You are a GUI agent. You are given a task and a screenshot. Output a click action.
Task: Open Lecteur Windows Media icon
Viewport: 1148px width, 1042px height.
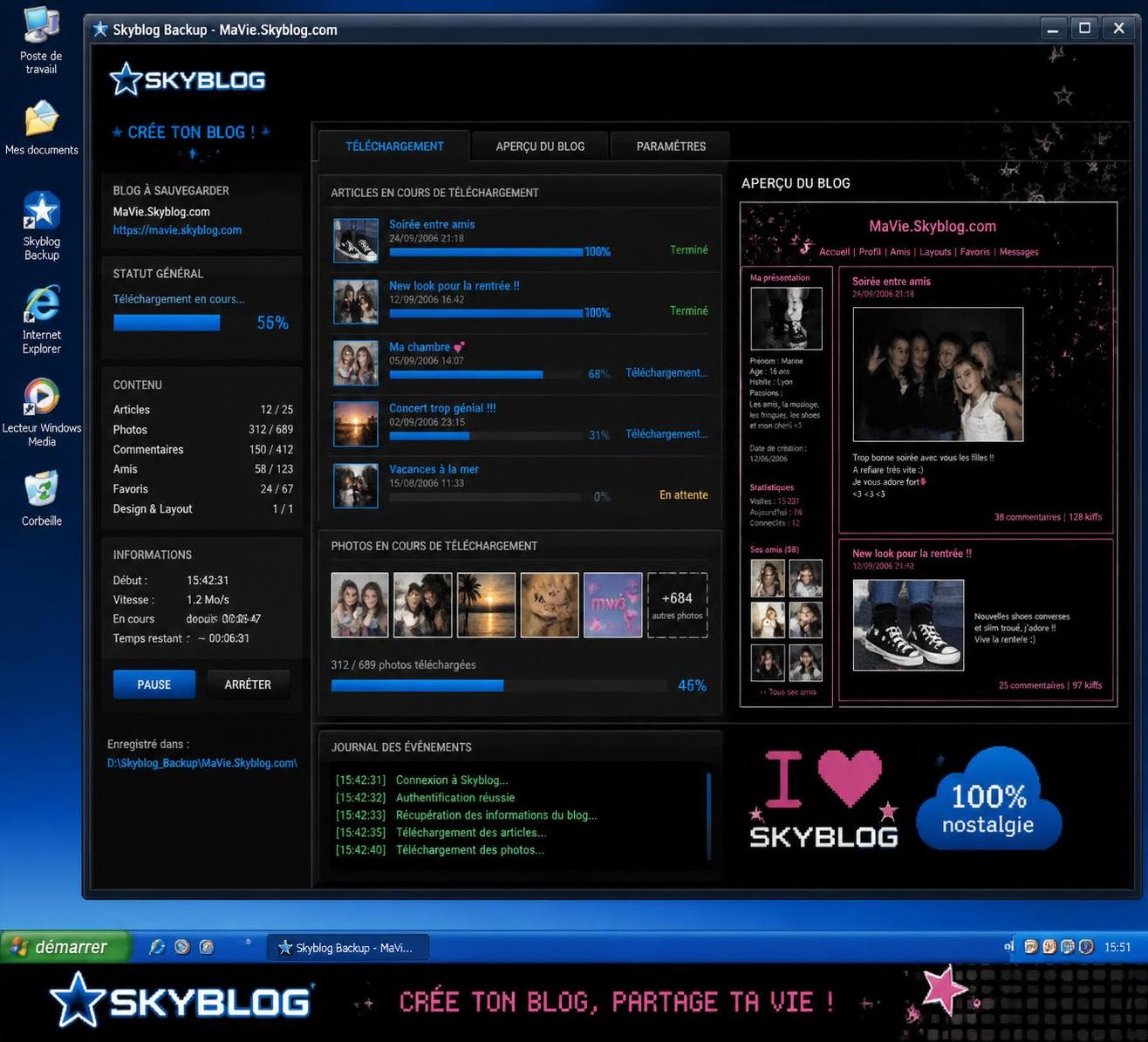pos(41,413)
